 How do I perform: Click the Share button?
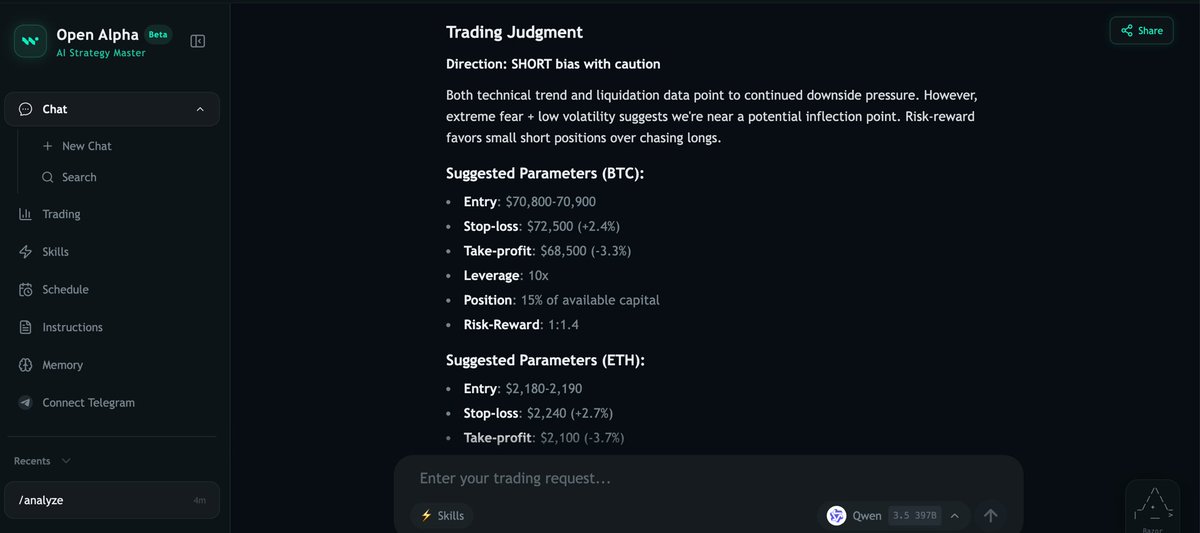pyautogui.click(x=1141, y=31)
